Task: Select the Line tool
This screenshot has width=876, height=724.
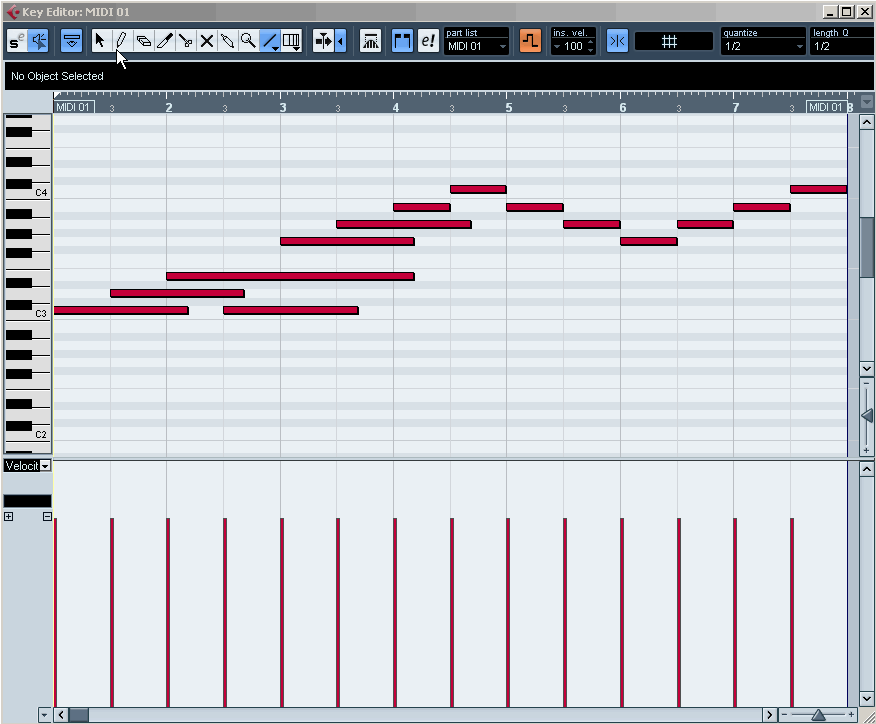Action: click(270, 41)
